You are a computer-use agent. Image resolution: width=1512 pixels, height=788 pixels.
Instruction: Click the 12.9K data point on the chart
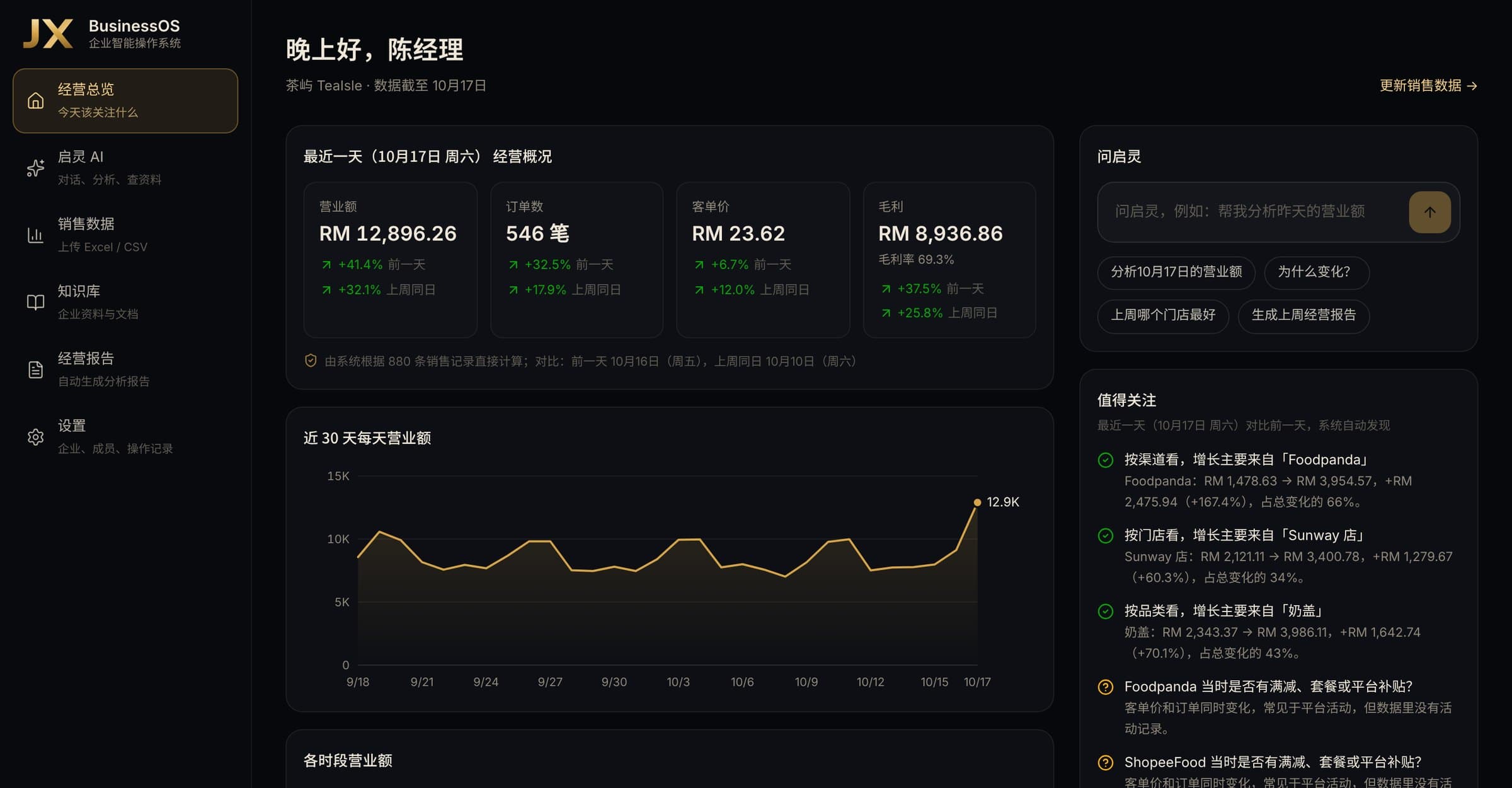tap(977, 502)
